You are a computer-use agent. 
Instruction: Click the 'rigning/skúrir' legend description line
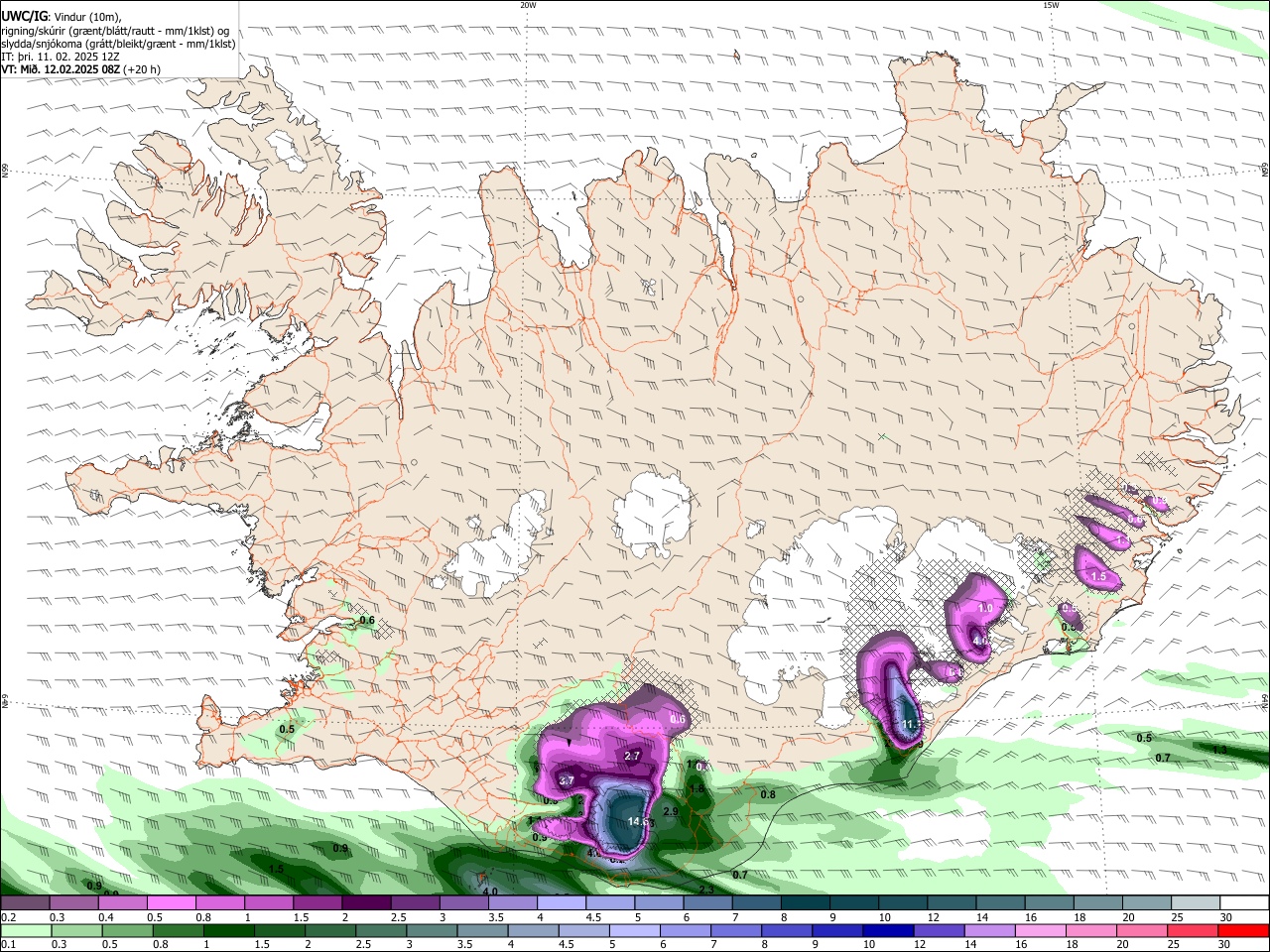(x=115, y=30)
